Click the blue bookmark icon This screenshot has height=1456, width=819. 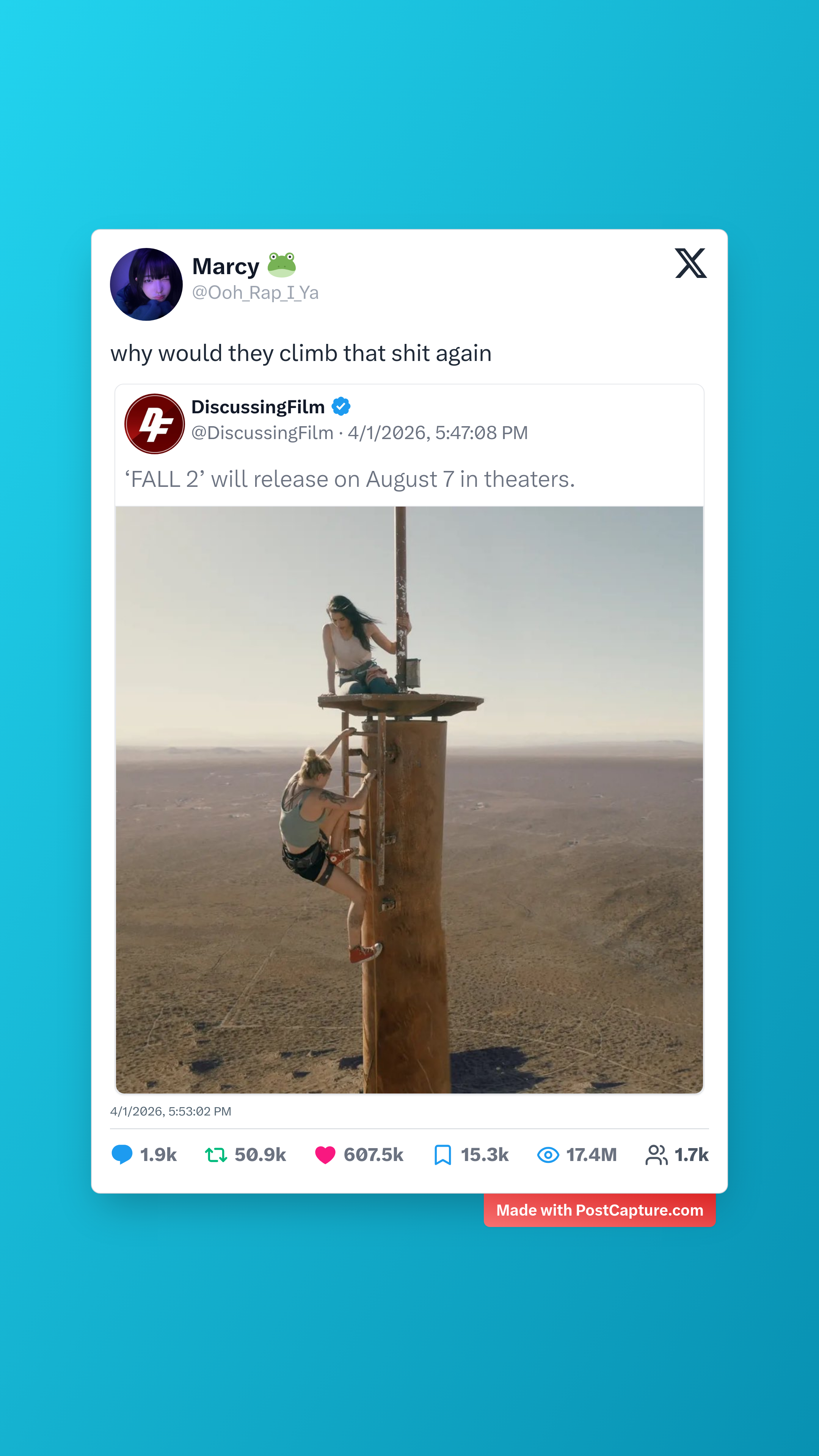pos(442,1155)
